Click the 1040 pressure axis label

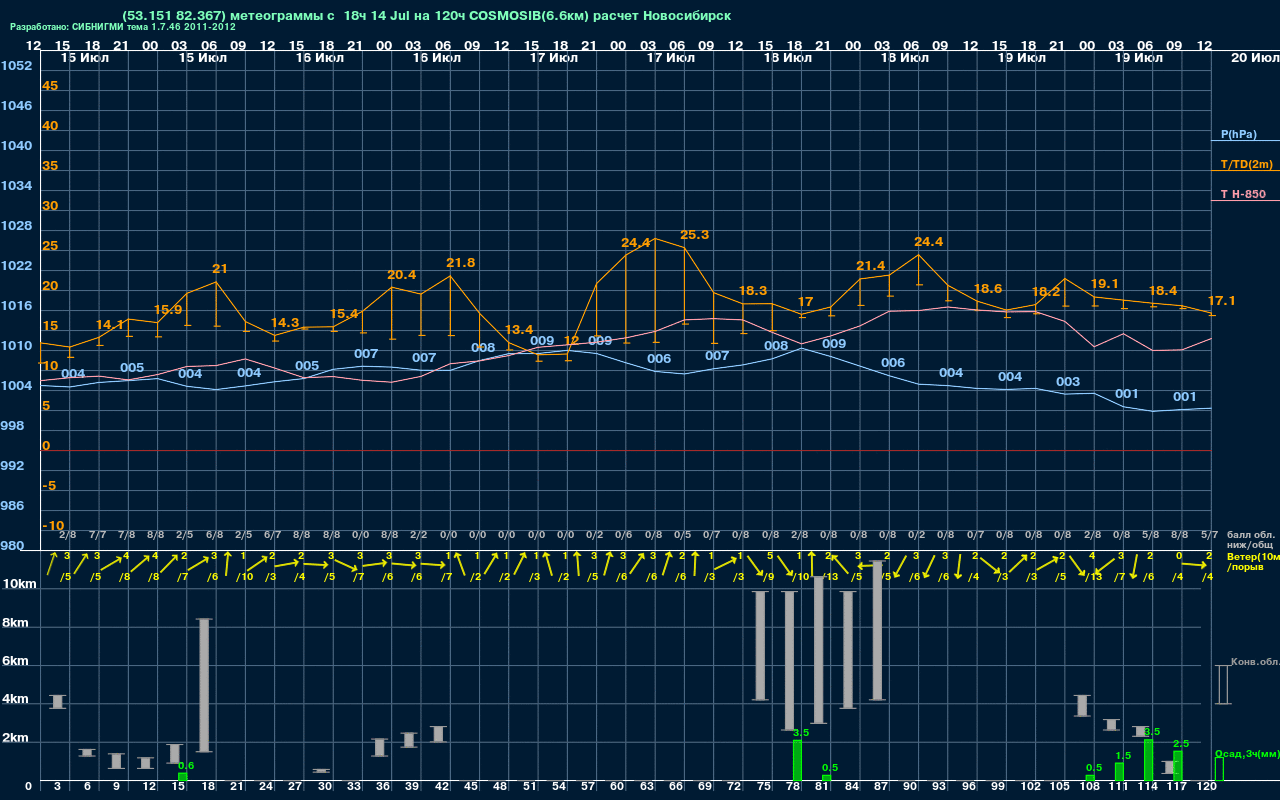(16, 146)
